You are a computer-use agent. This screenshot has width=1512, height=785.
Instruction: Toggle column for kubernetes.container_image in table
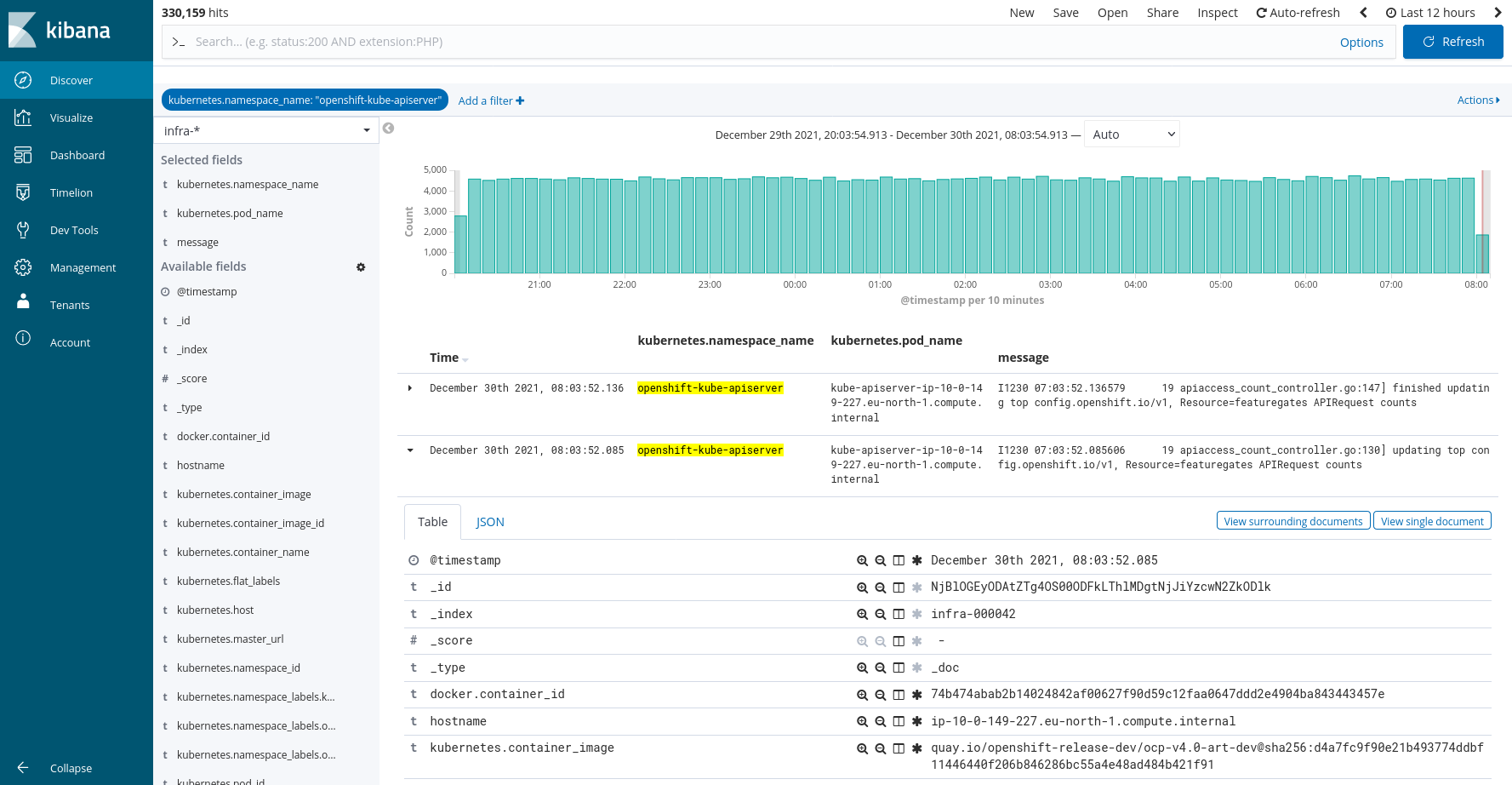point(899,748)
